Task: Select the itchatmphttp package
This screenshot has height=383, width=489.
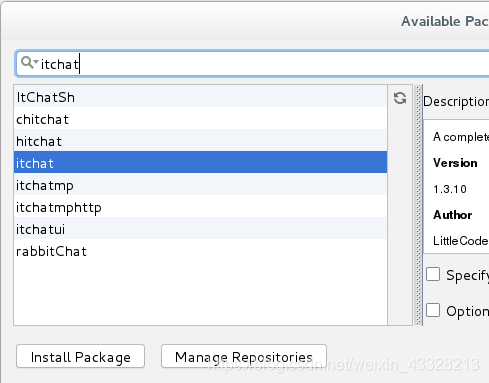Action: (200, 206)
